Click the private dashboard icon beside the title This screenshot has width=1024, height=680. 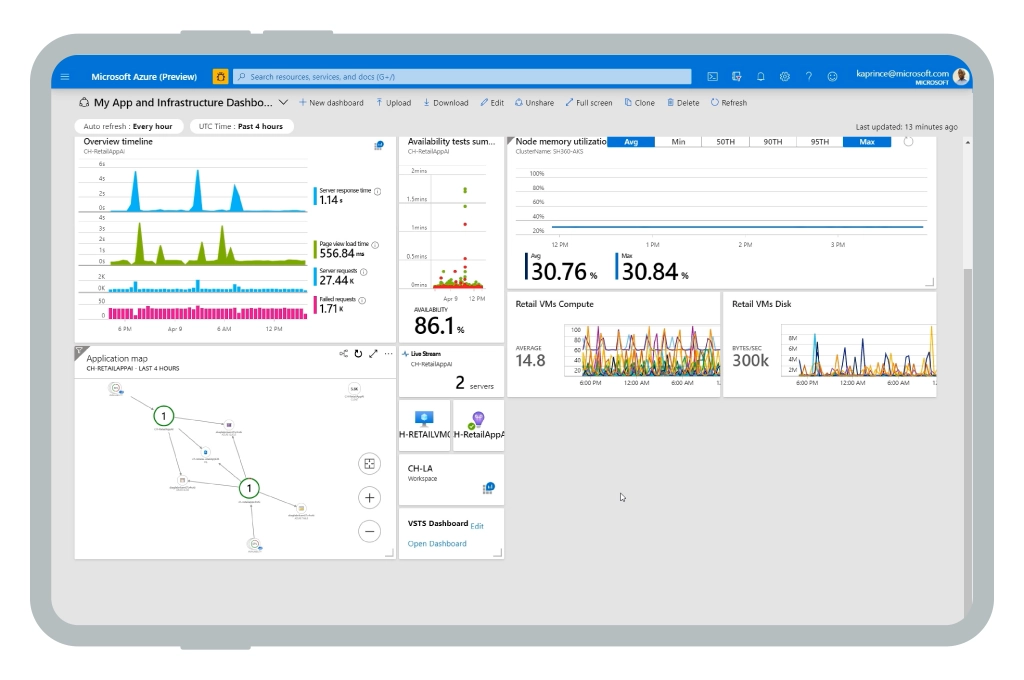coord(84,103)
